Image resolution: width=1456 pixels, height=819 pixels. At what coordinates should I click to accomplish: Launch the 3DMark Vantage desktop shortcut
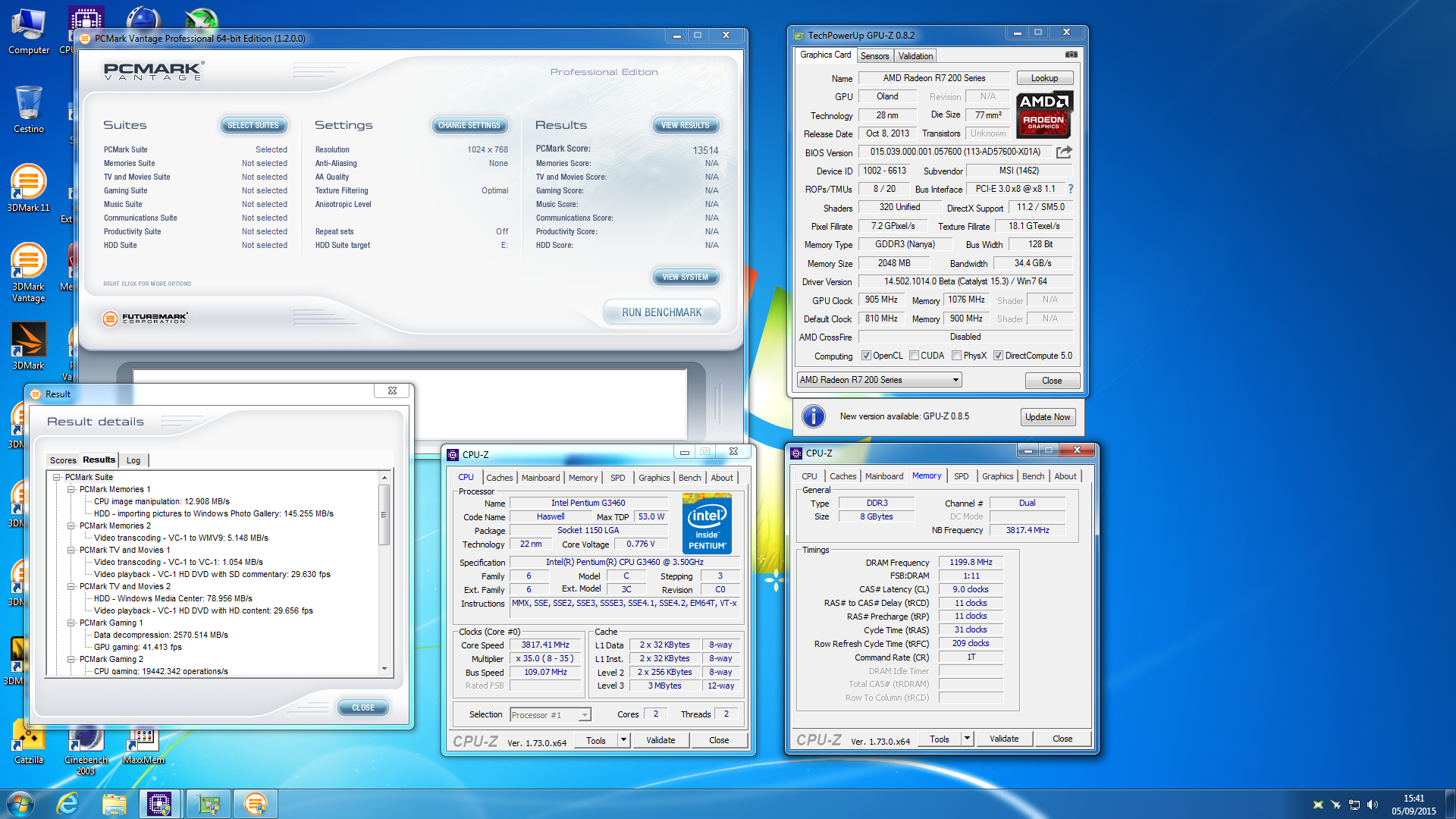pyautogui.click(x=28, y=272)
